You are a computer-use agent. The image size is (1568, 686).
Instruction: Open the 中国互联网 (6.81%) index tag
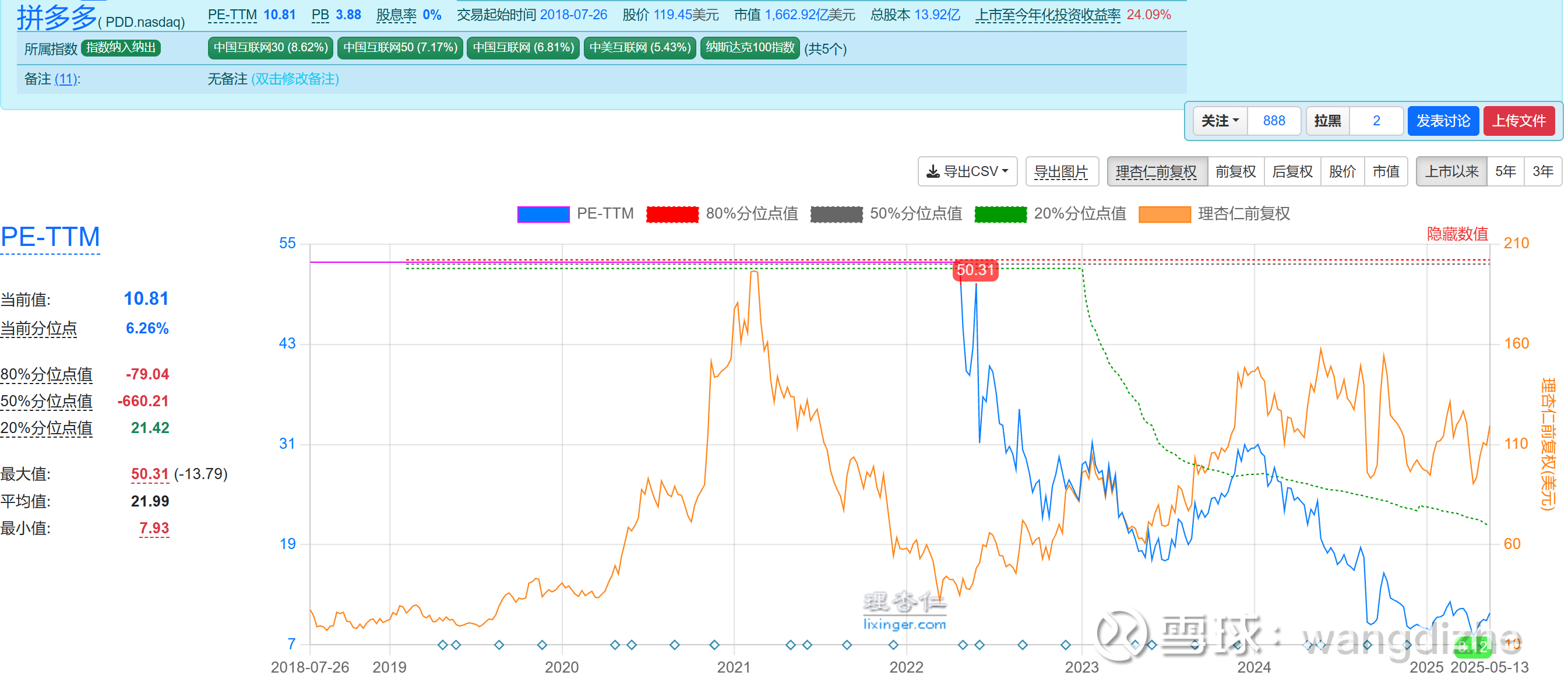[523, 47]
